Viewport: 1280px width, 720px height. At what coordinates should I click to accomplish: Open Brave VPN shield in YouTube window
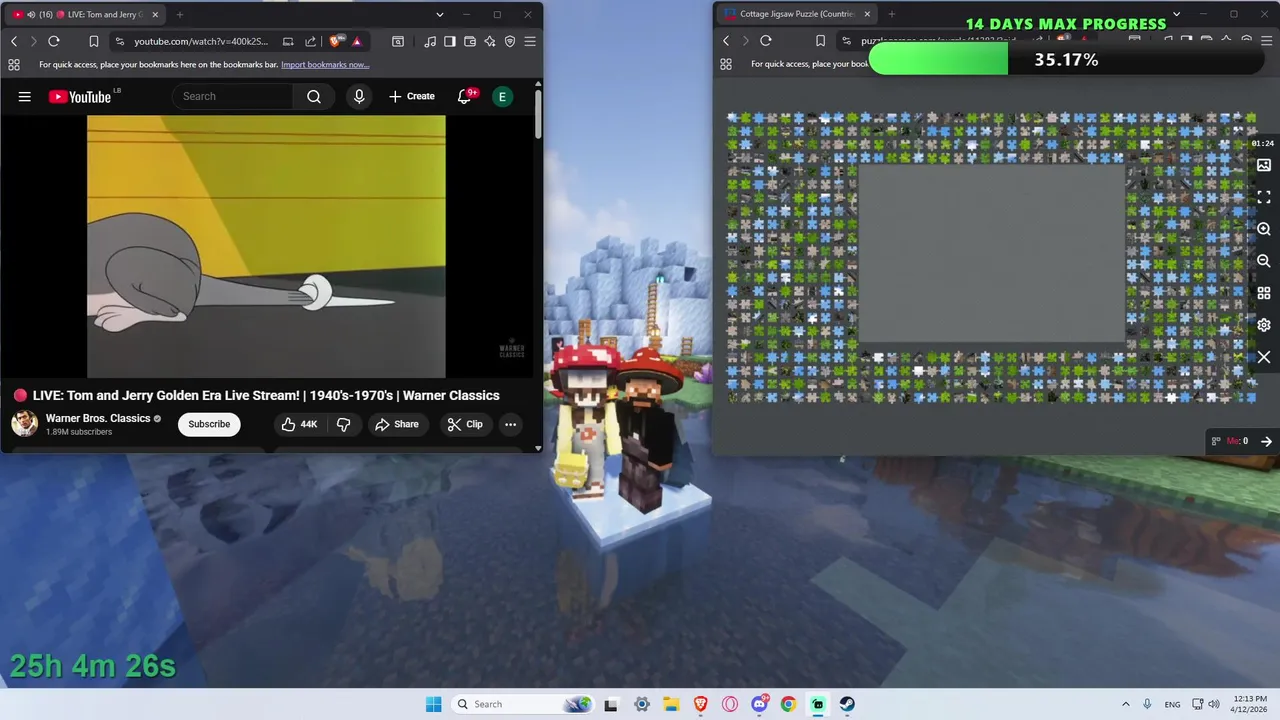point(510,41)
